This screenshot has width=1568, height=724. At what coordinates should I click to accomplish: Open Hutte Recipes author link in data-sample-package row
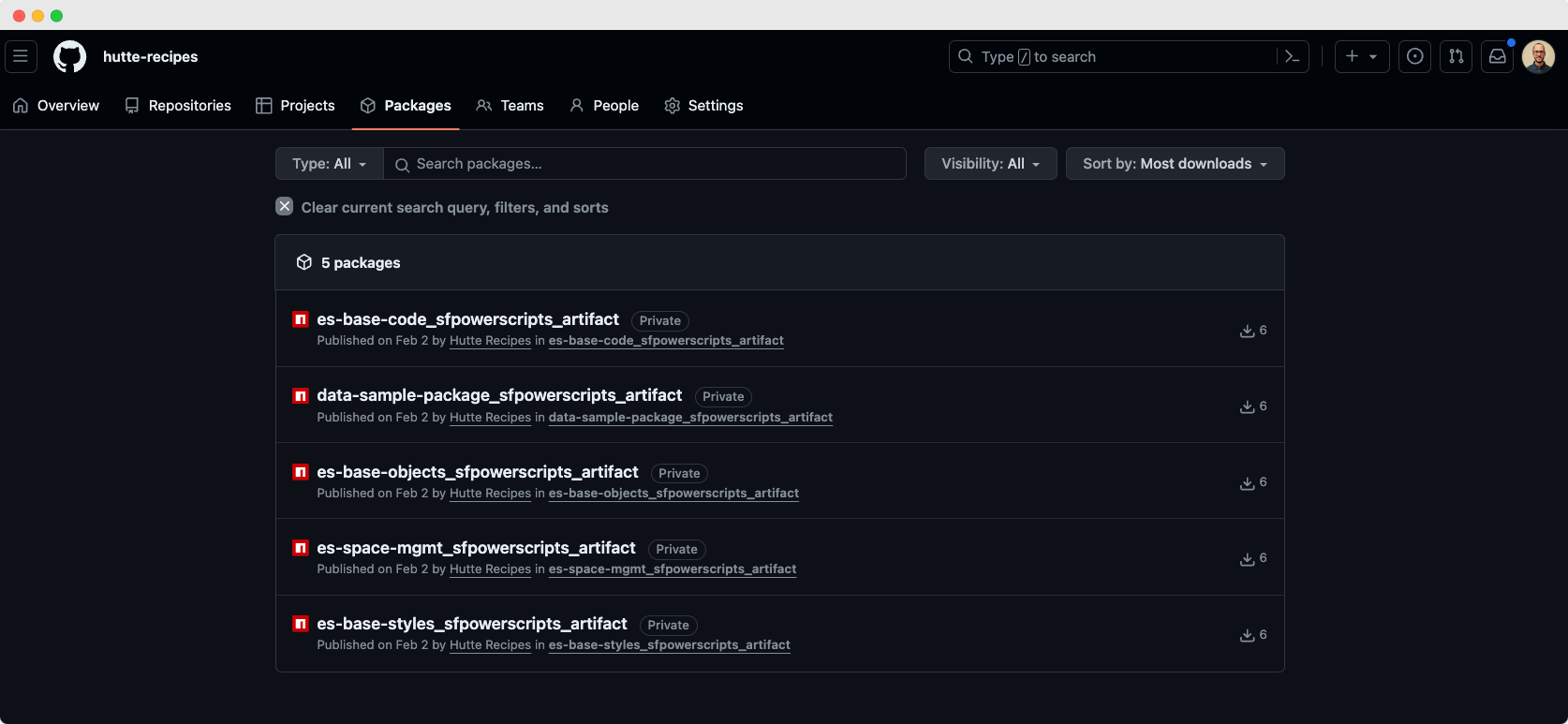pos(490,418)
